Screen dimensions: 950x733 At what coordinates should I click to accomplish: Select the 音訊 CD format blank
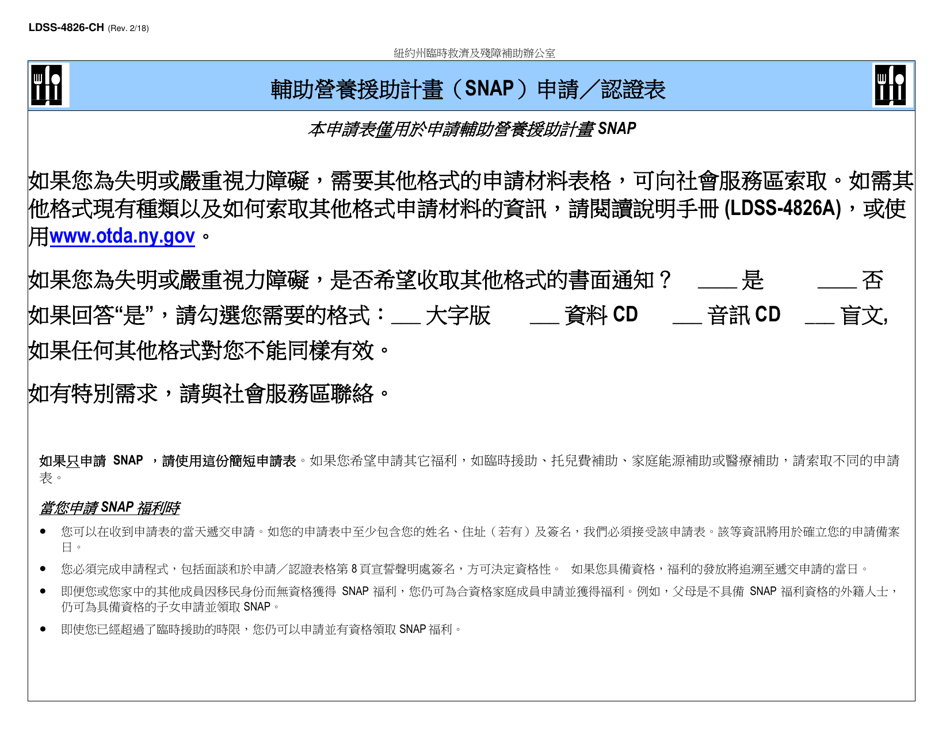(687, 317)
